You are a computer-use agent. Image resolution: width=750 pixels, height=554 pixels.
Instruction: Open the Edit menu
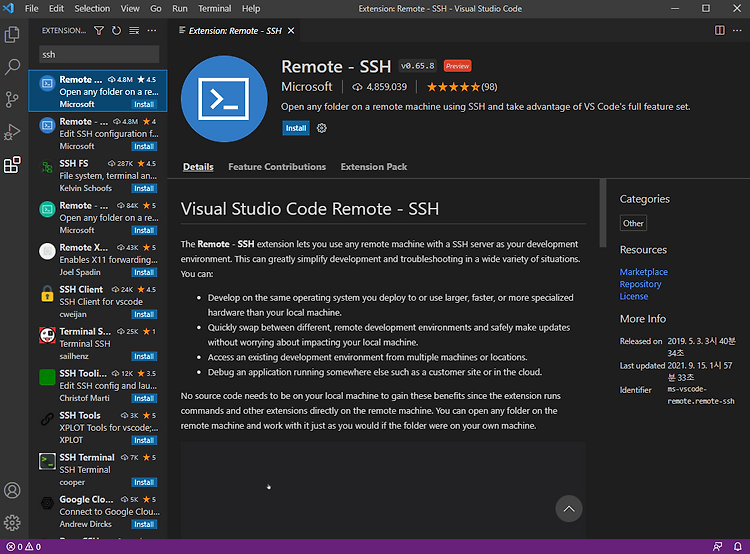pos(56,9)
